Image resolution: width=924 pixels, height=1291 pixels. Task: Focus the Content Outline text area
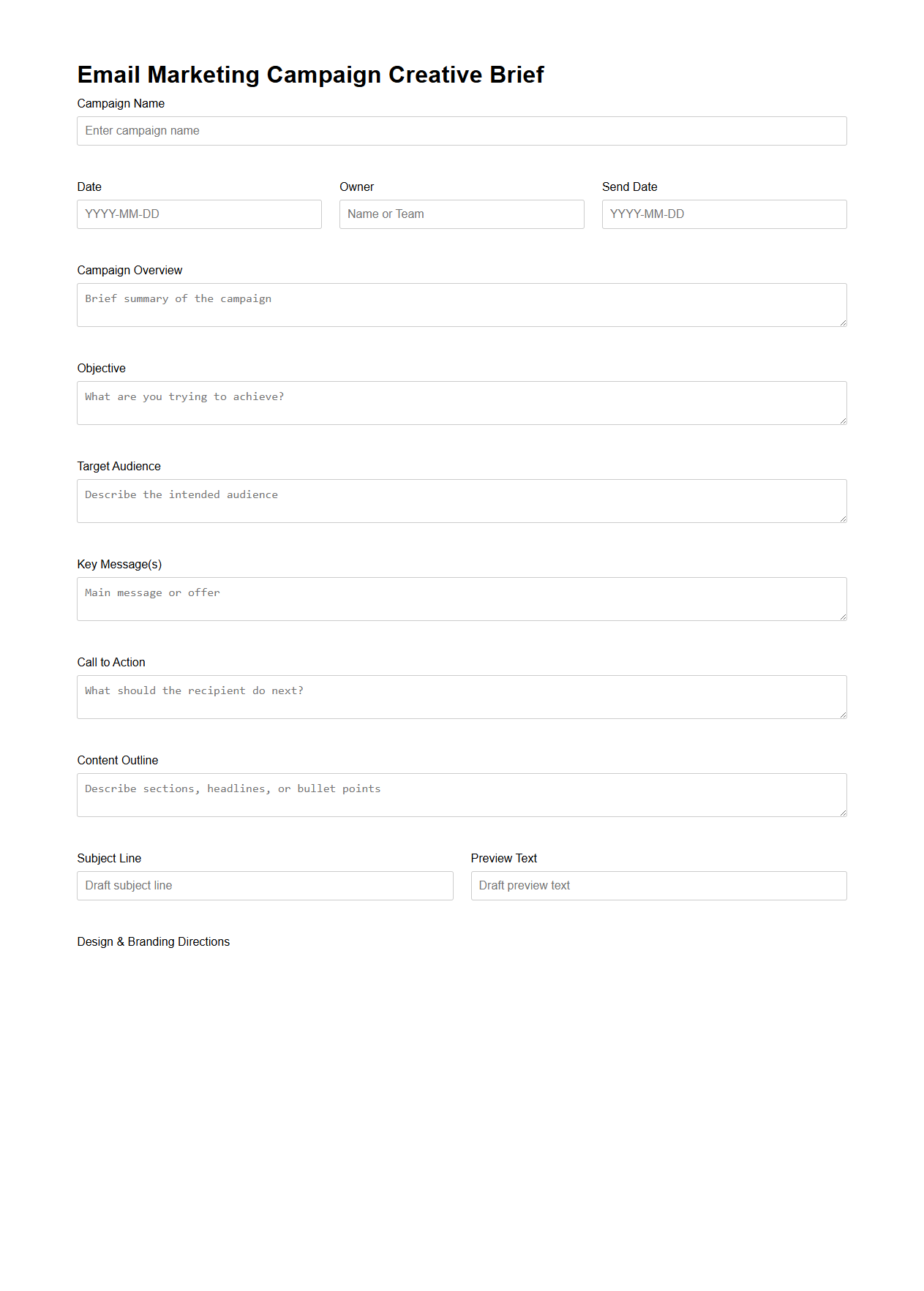click(461, 794)
